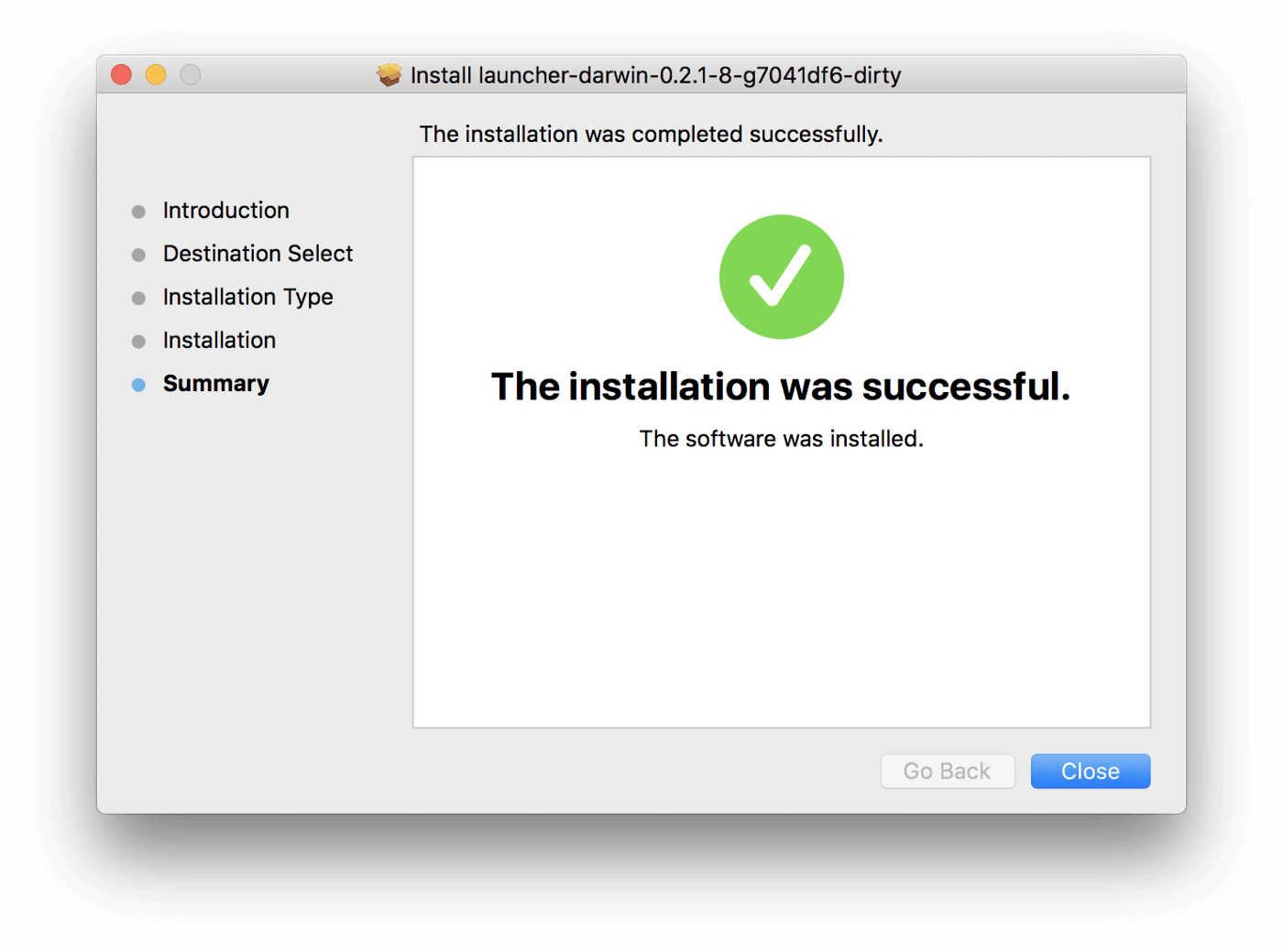Click the green checkmark success icon
This screenshot has width=1283, height=952.
pos(781,276)
